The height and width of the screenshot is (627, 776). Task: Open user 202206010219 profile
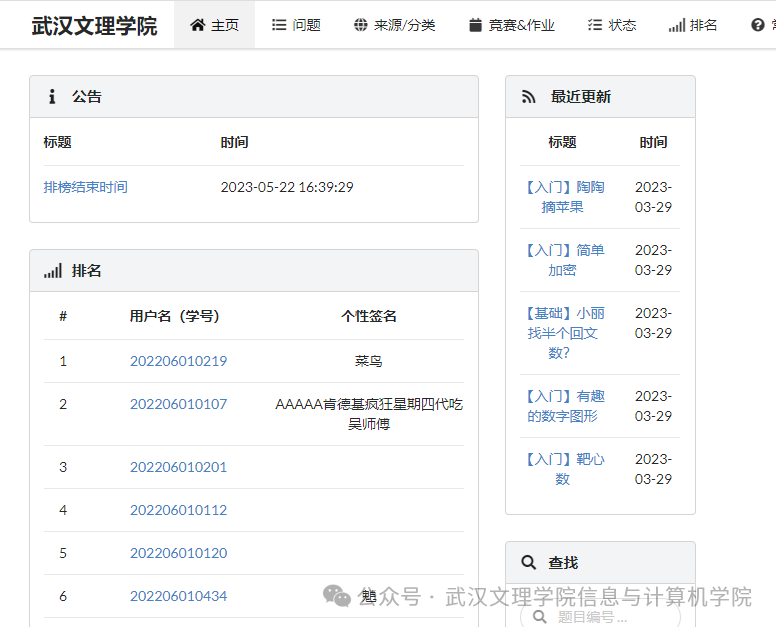coord(178,361)
